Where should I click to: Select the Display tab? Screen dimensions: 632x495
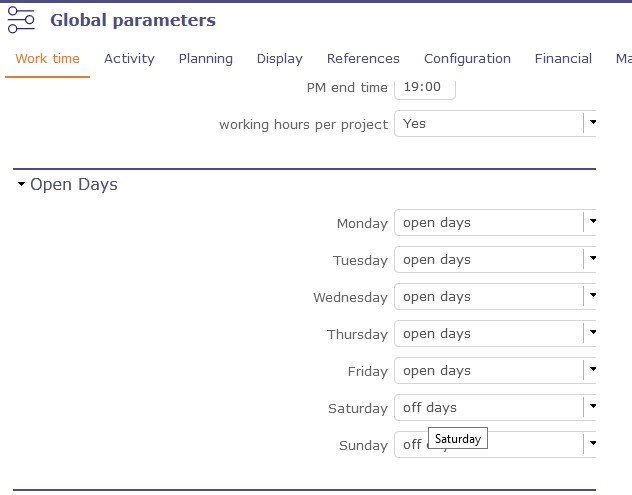(x=279, y=59)
